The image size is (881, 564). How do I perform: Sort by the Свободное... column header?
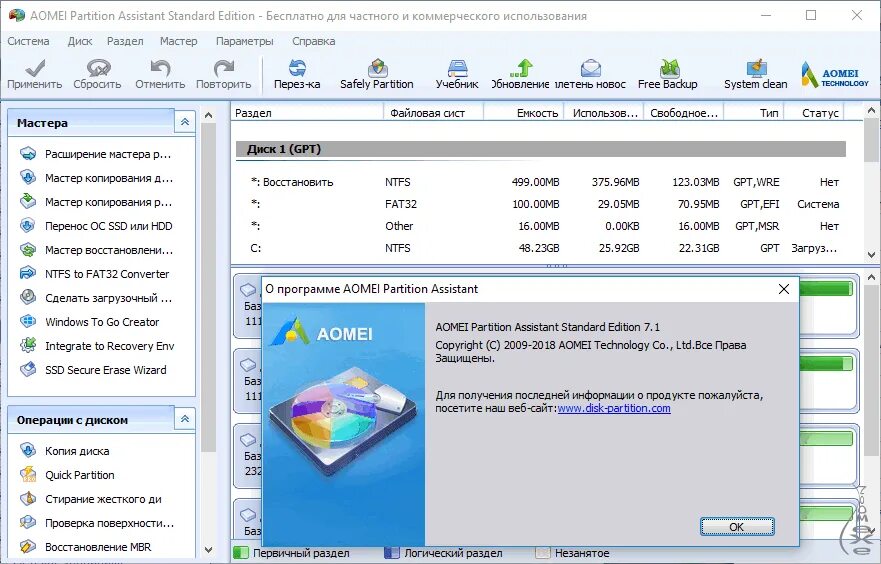pyautogui.click(x=684, y=113)
